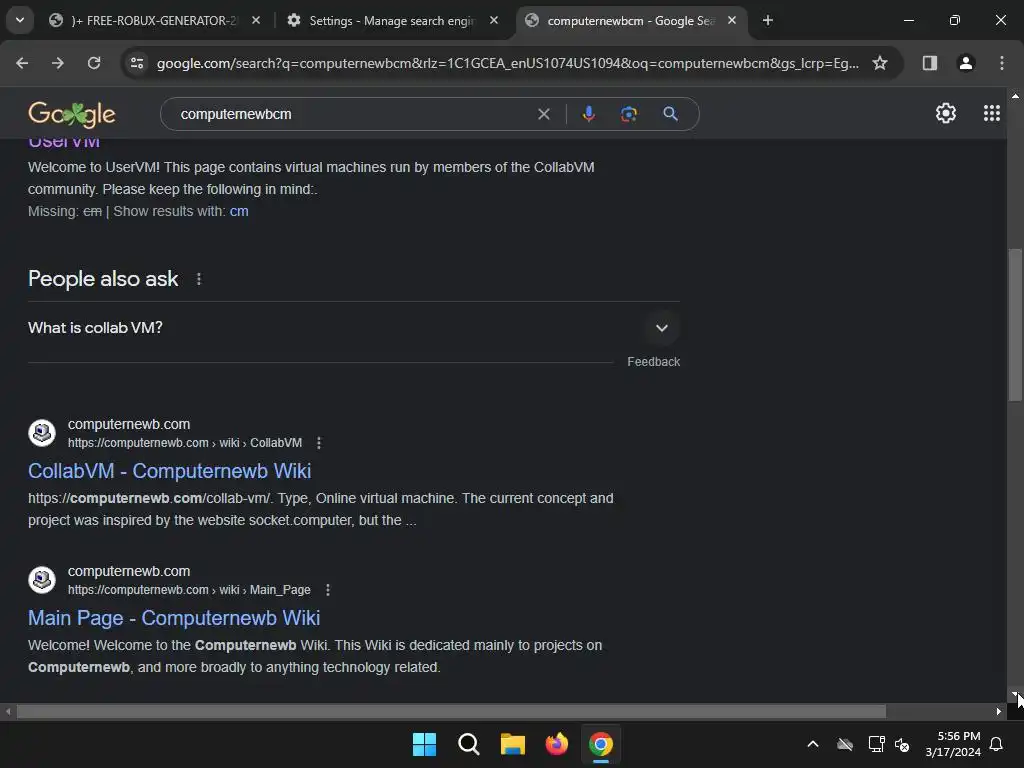The width and height of the screenshot is (1024, 768).
Task: Open Chrome three-dot menu
Action: (x=1002, y=63)
